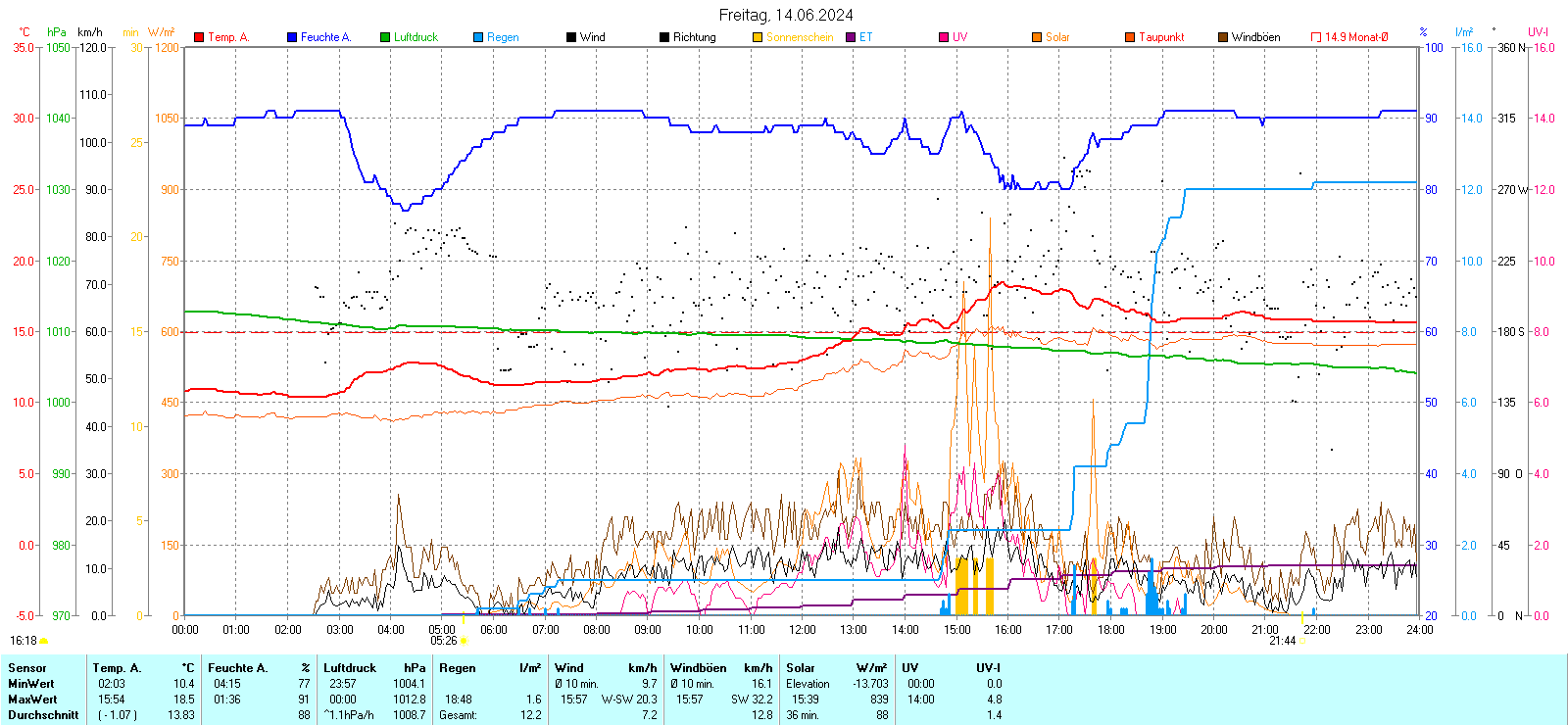
Task: Toggle the 14.9 Monat-Ø legend box
Action: point(1316,37)
